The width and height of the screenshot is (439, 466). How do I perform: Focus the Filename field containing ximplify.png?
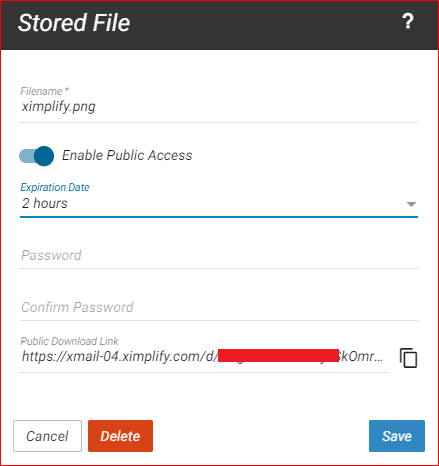[219, 107]
